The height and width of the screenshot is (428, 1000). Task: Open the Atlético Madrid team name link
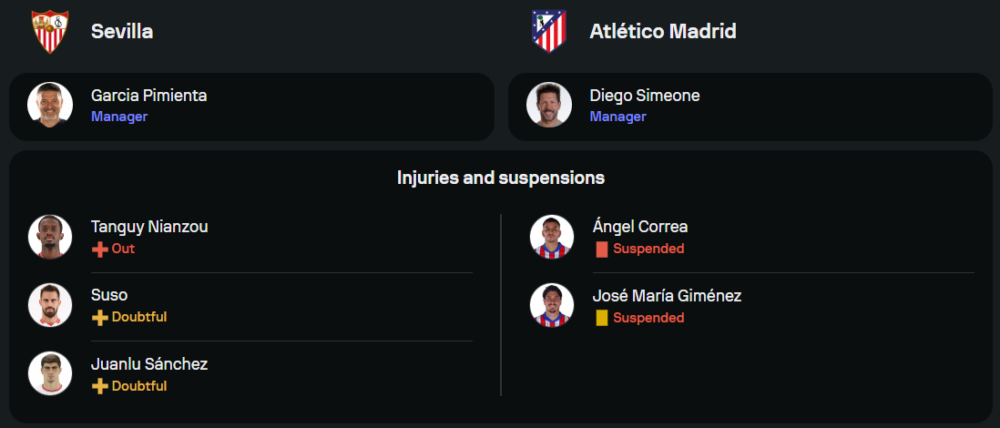click(663, 32)
